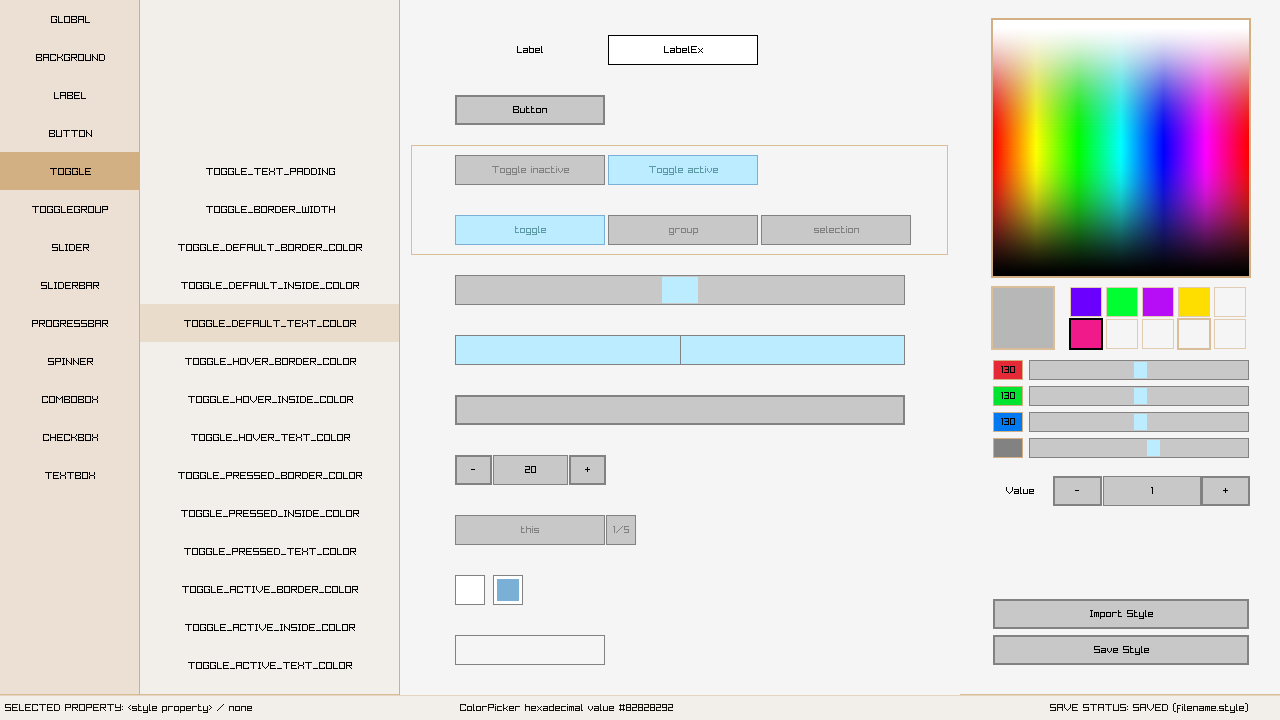Screen dimensions: 1280x720
Task: Uncheck the blue checked checkbox
Action: pyautogui.click(x=508, y=590)
